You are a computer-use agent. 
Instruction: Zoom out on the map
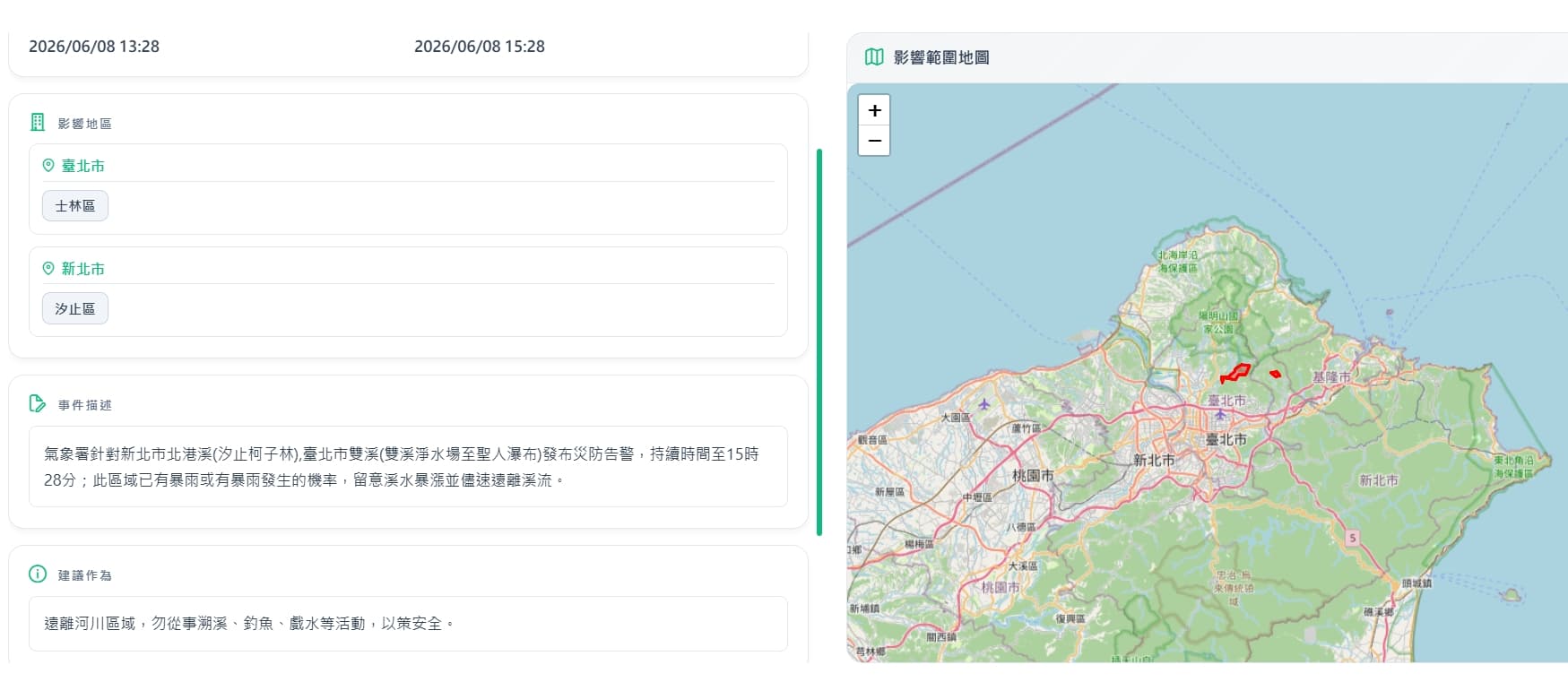(x=874, y=141)
